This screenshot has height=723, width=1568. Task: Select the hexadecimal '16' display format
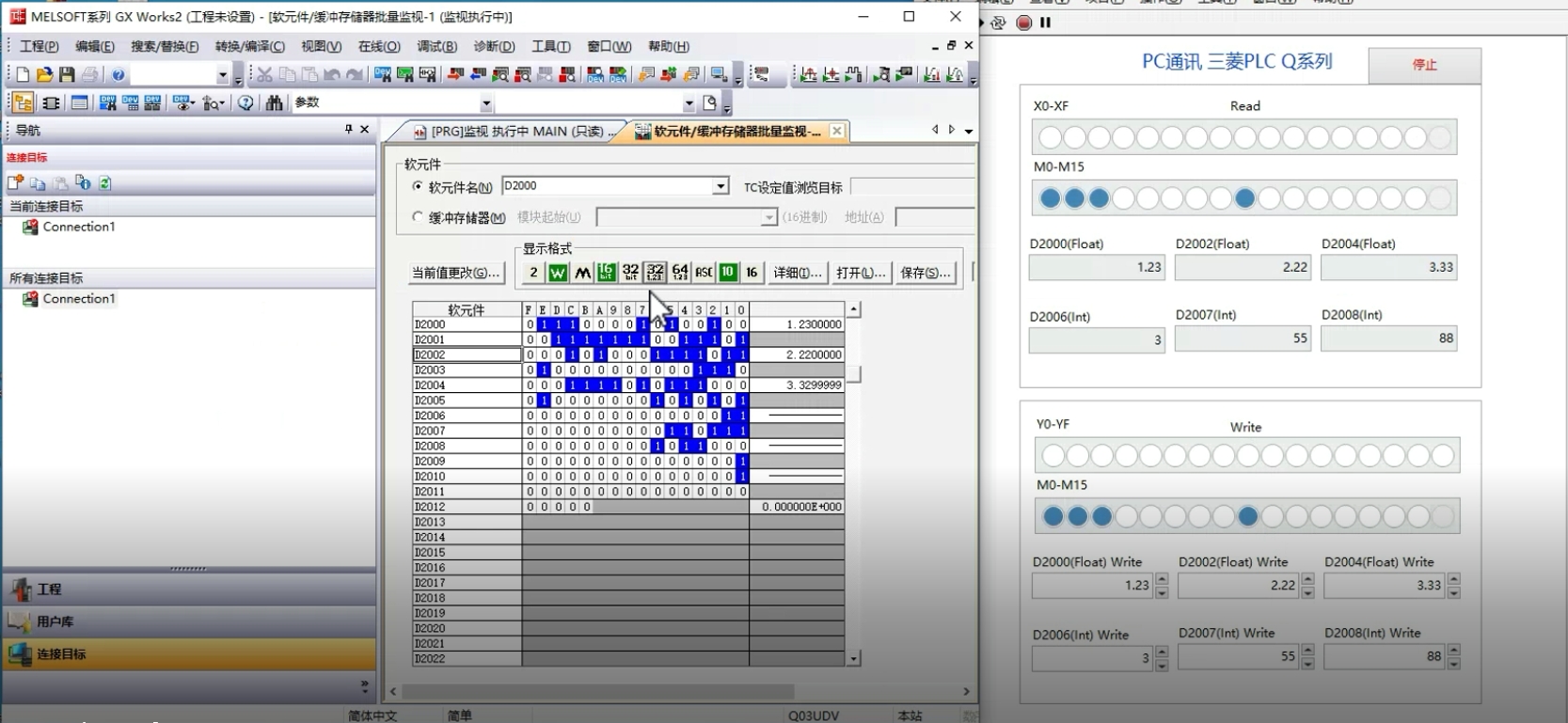tap(752, 273)
